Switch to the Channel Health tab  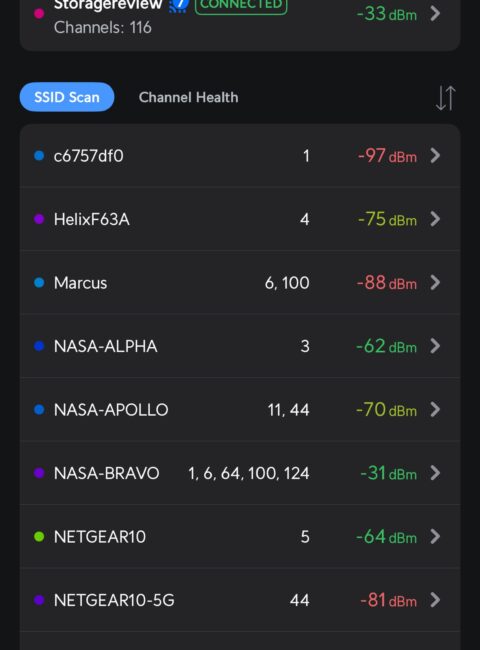point(189,97)
